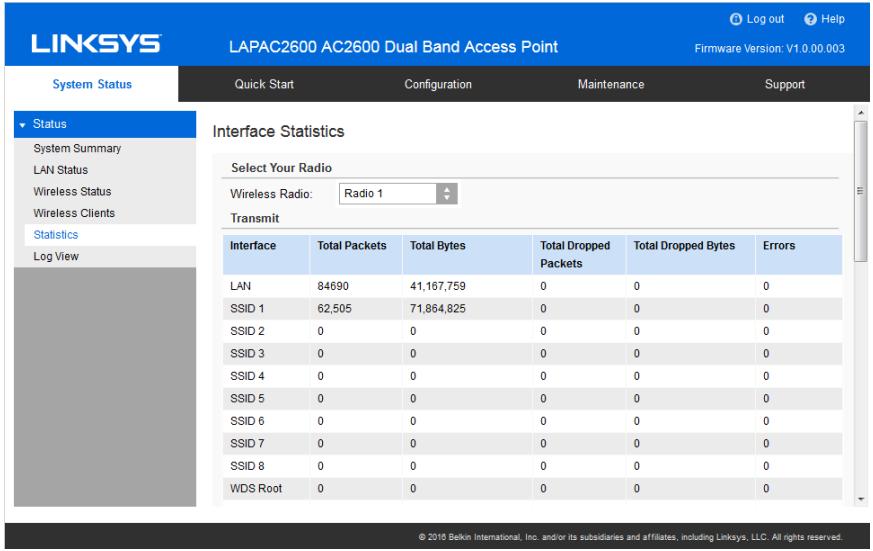Click the SSID 3 row label
Viewport: 873px width, 551px height.
(247, 353)
